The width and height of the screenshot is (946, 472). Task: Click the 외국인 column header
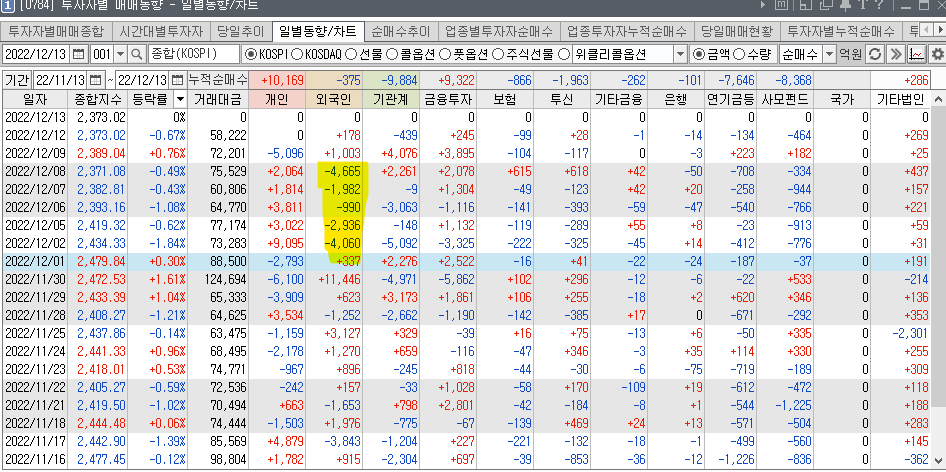337,99
